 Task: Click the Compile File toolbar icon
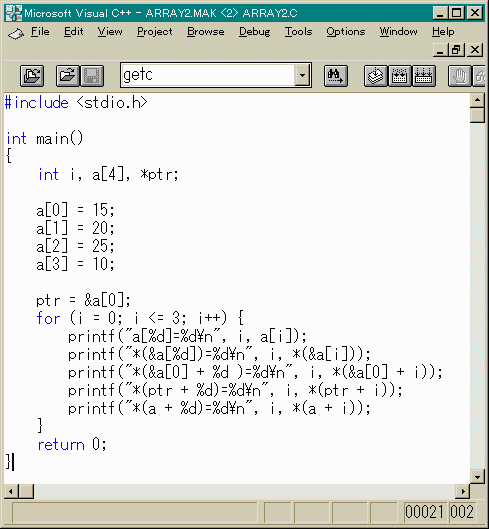click(376, 76)
